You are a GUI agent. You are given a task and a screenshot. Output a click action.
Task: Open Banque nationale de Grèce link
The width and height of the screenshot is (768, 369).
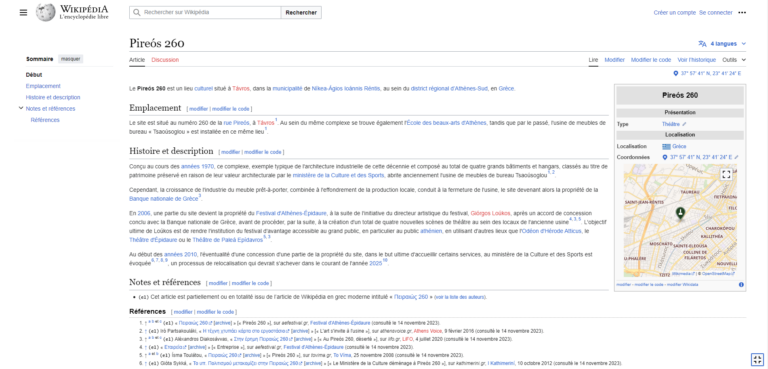pos(164,198)
